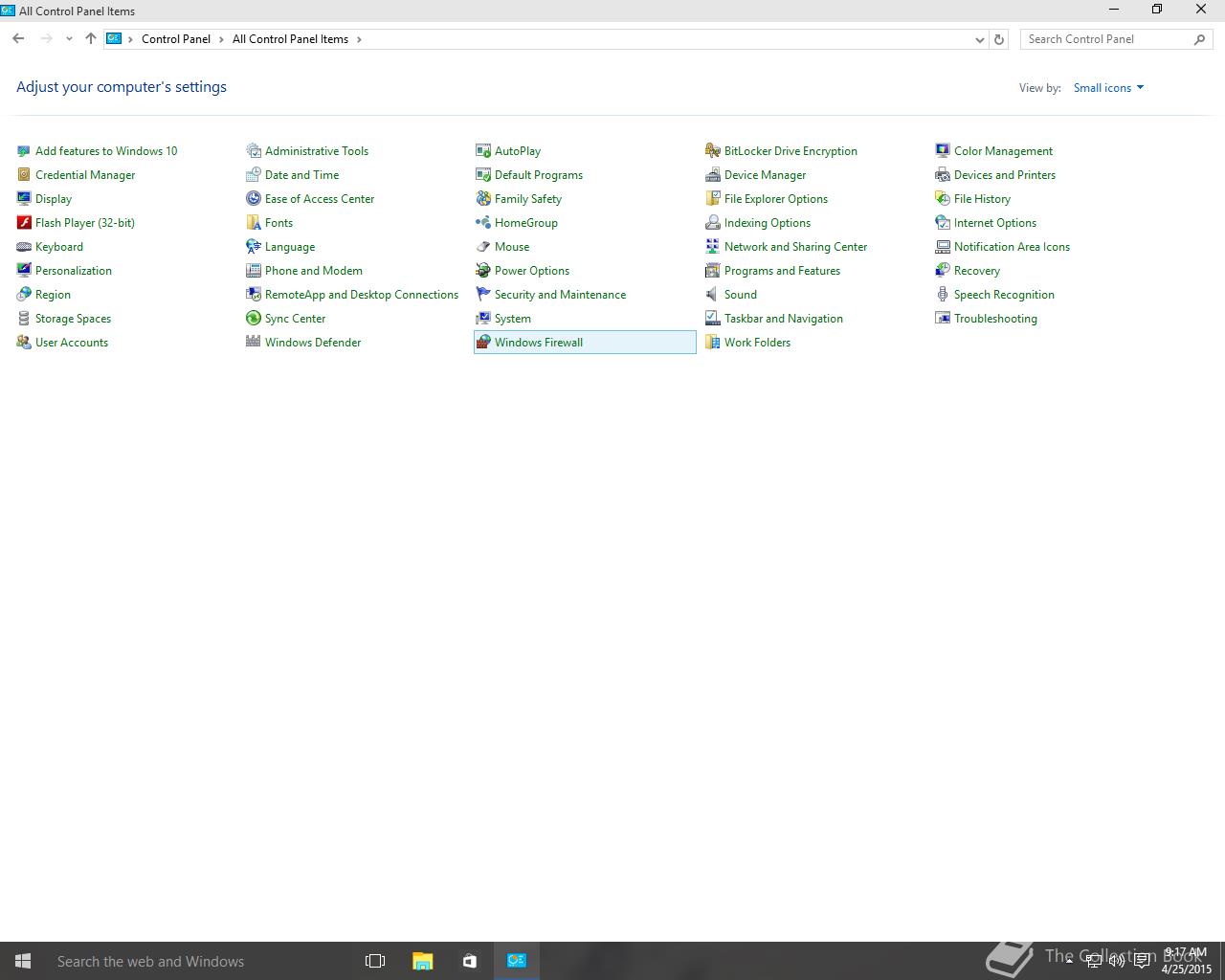Click the Storage Spaces icon
The image size is (1225, 980).
point(24,318)
